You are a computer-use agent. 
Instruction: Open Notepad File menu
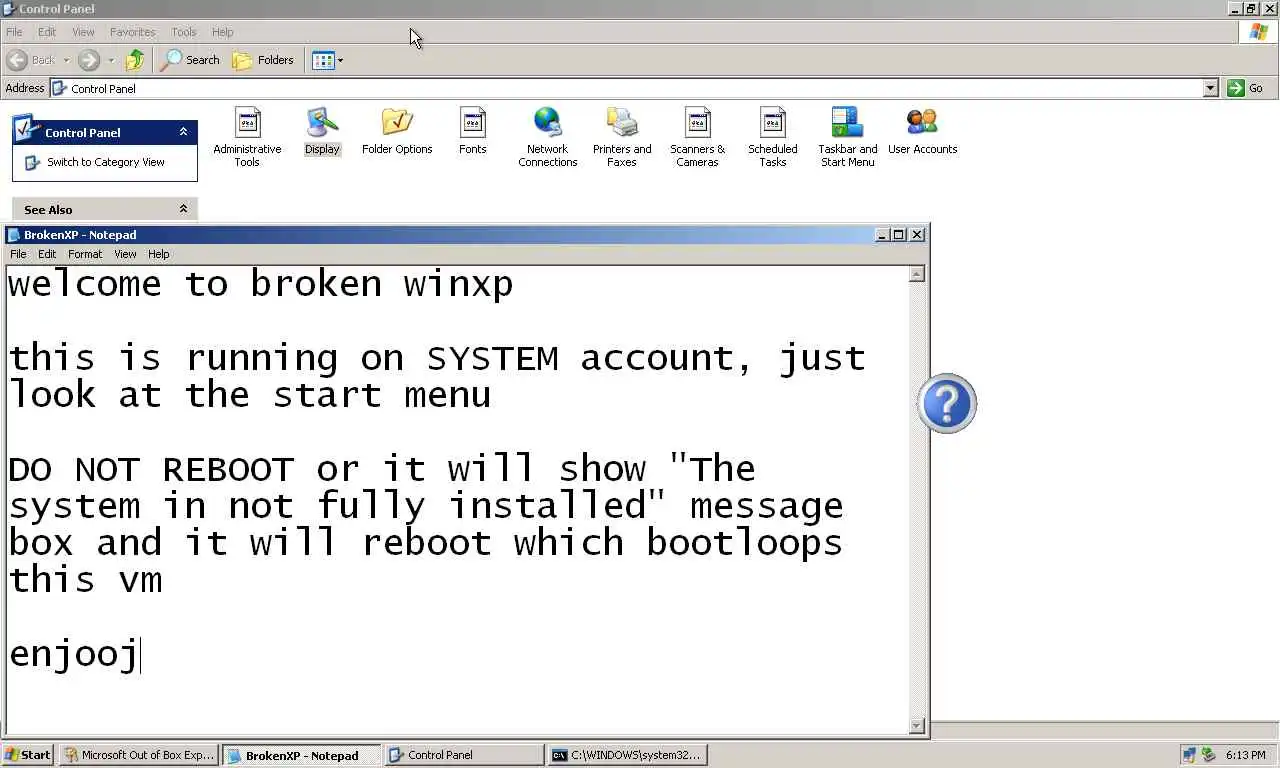18,254
